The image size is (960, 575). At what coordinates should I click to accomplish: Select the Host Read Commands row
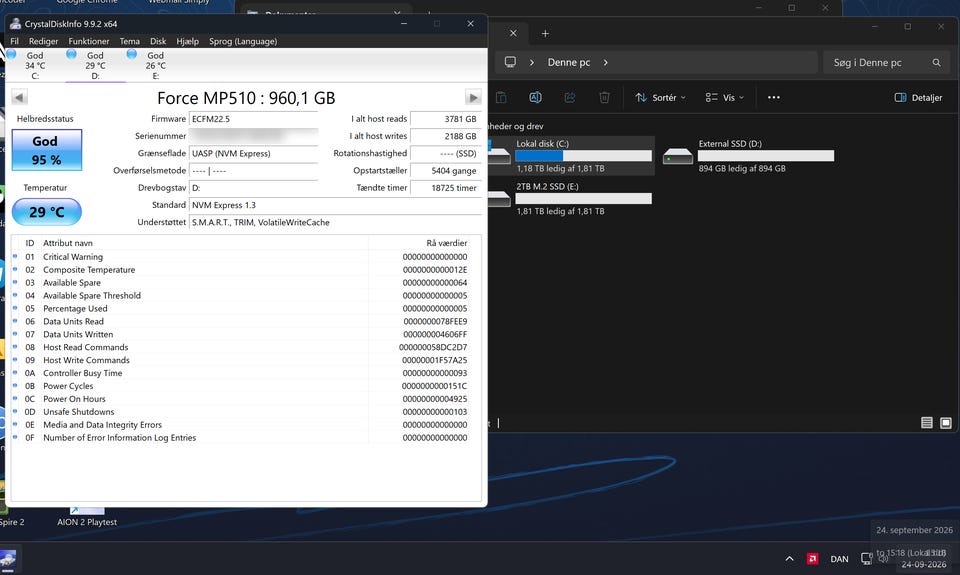[246, 347]
